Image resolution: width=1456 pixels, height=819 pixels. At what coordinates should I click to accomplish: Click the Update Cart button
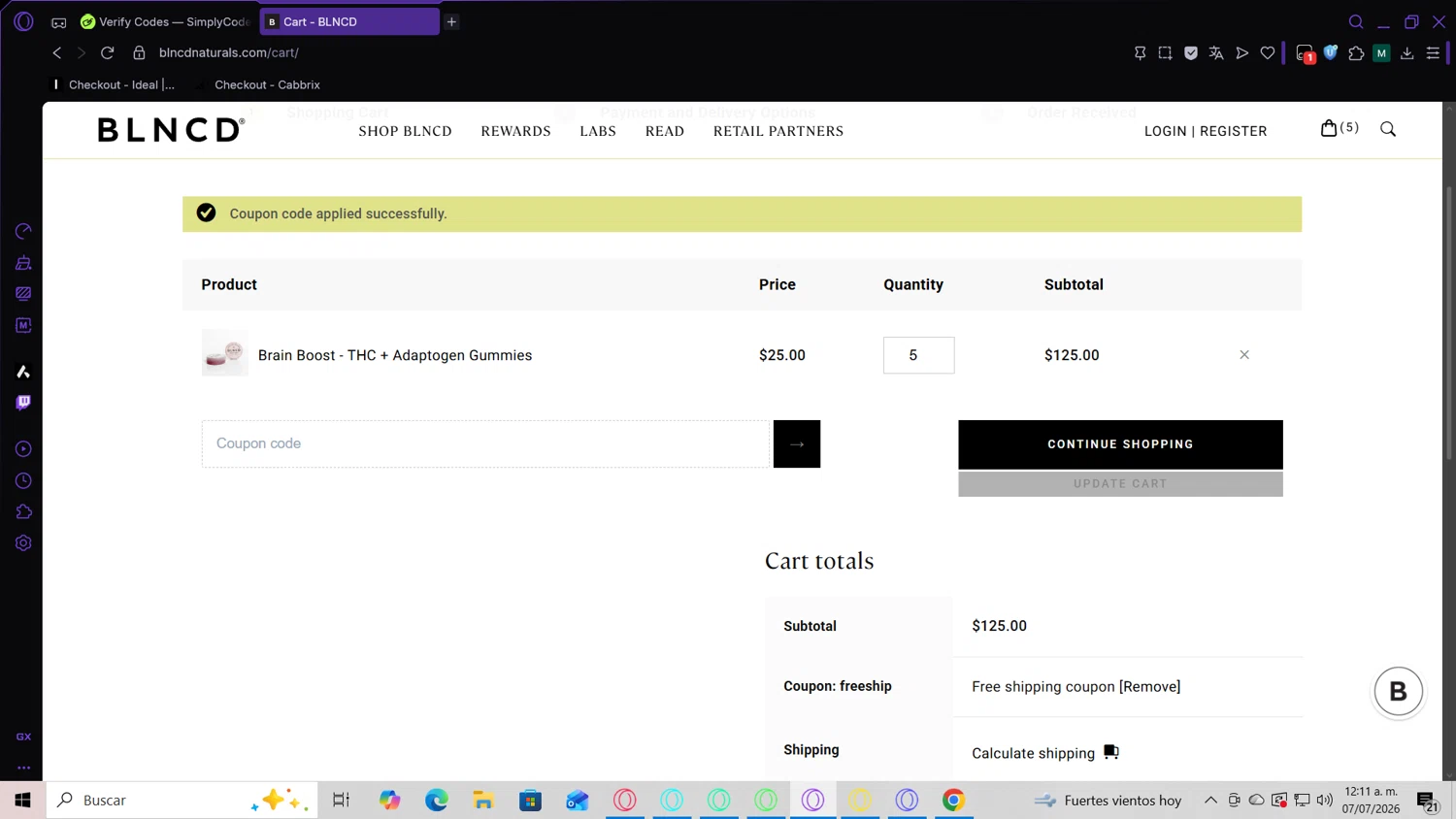point(1120,484)
